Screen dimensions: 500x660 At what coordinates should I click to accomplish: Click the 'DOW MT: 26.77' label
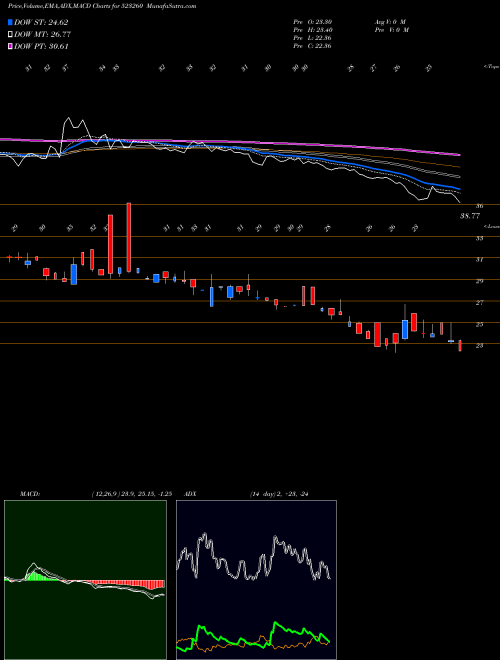coord(41,35)
